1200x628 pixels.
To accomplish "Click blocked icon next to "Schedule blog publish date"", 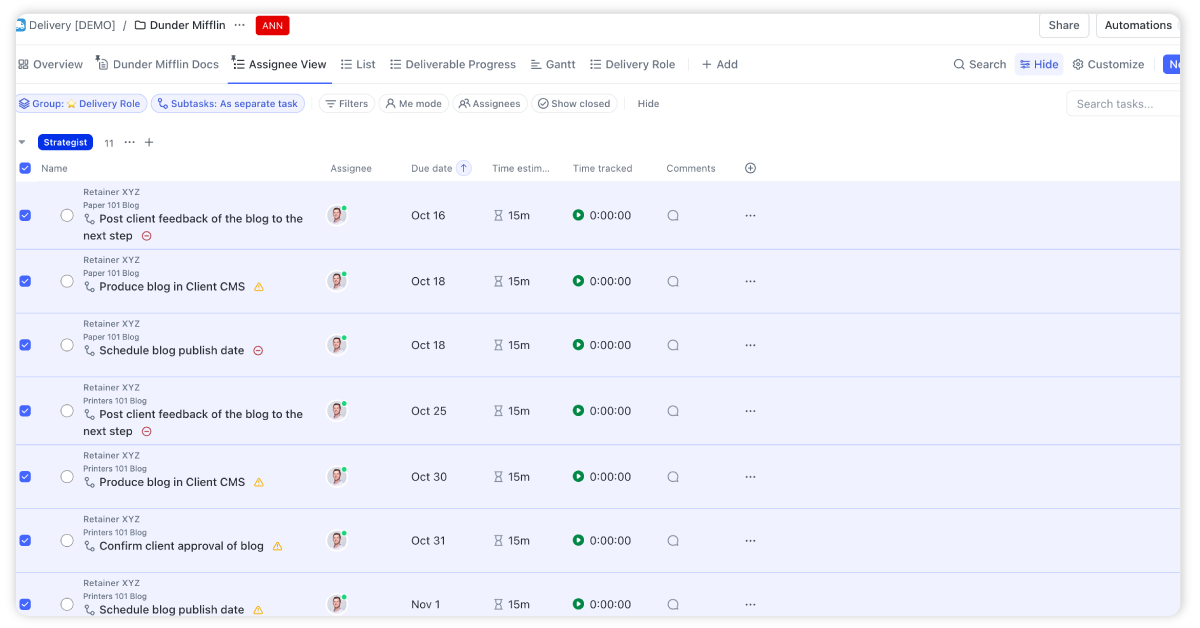I will [256, 350].
